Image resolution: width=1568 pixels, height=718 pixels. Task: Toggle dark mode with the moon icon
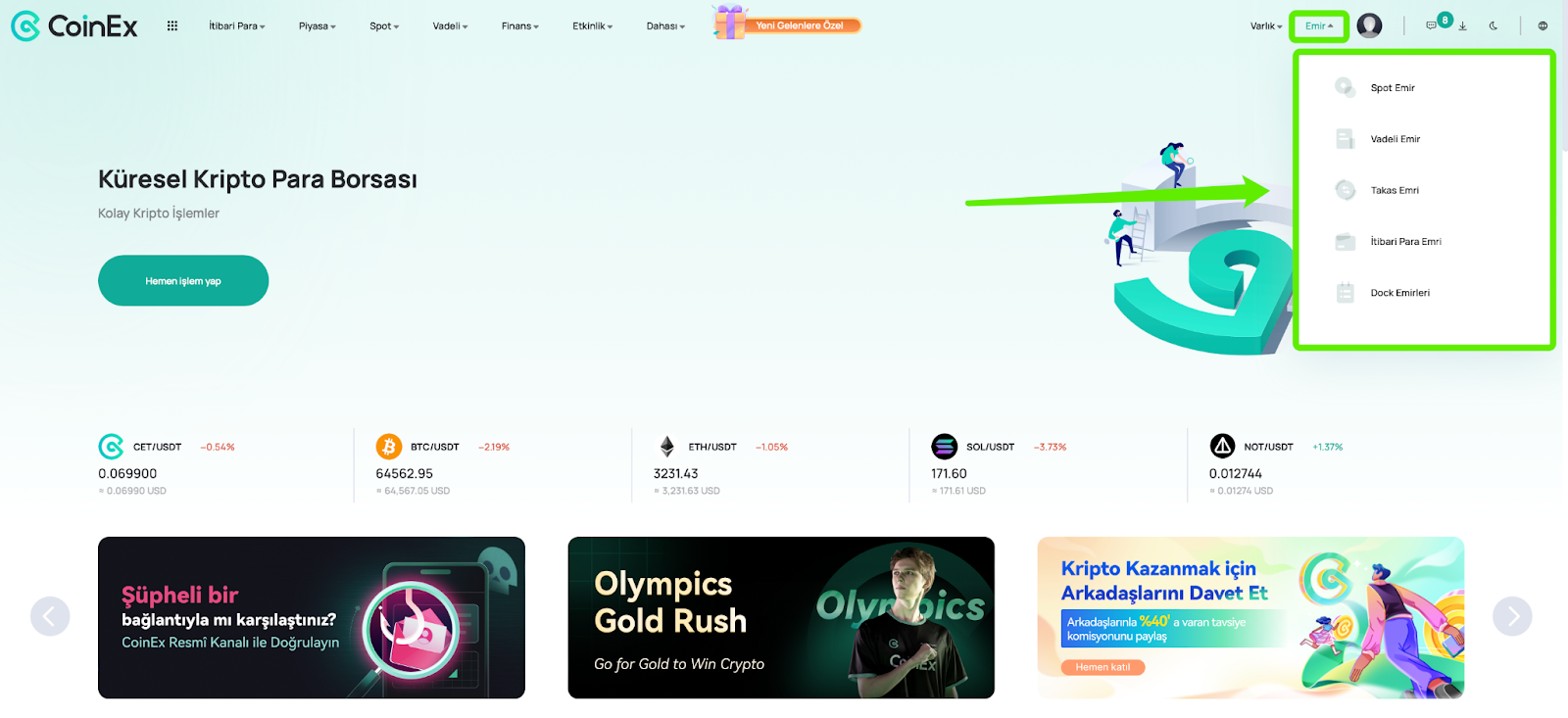pyautogui.click(x=1493, y=26)
